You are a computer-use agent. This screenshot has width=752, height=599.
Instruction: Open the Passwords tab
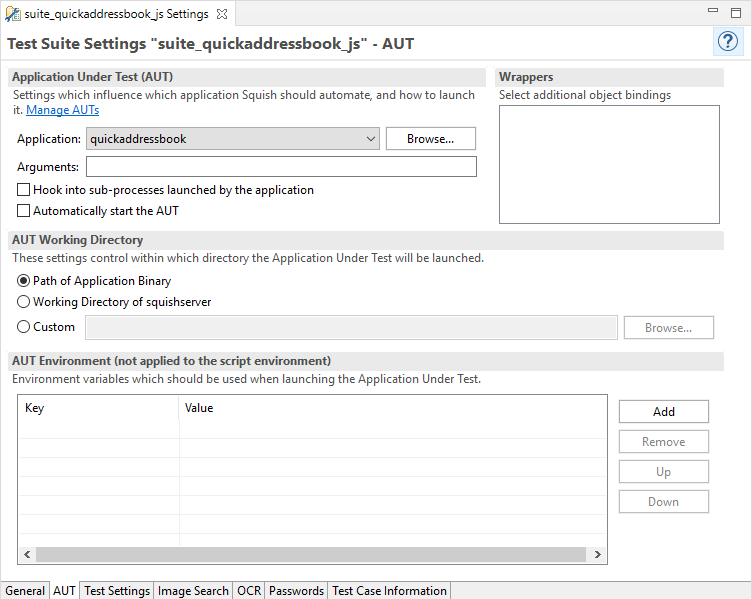point(296,591)
